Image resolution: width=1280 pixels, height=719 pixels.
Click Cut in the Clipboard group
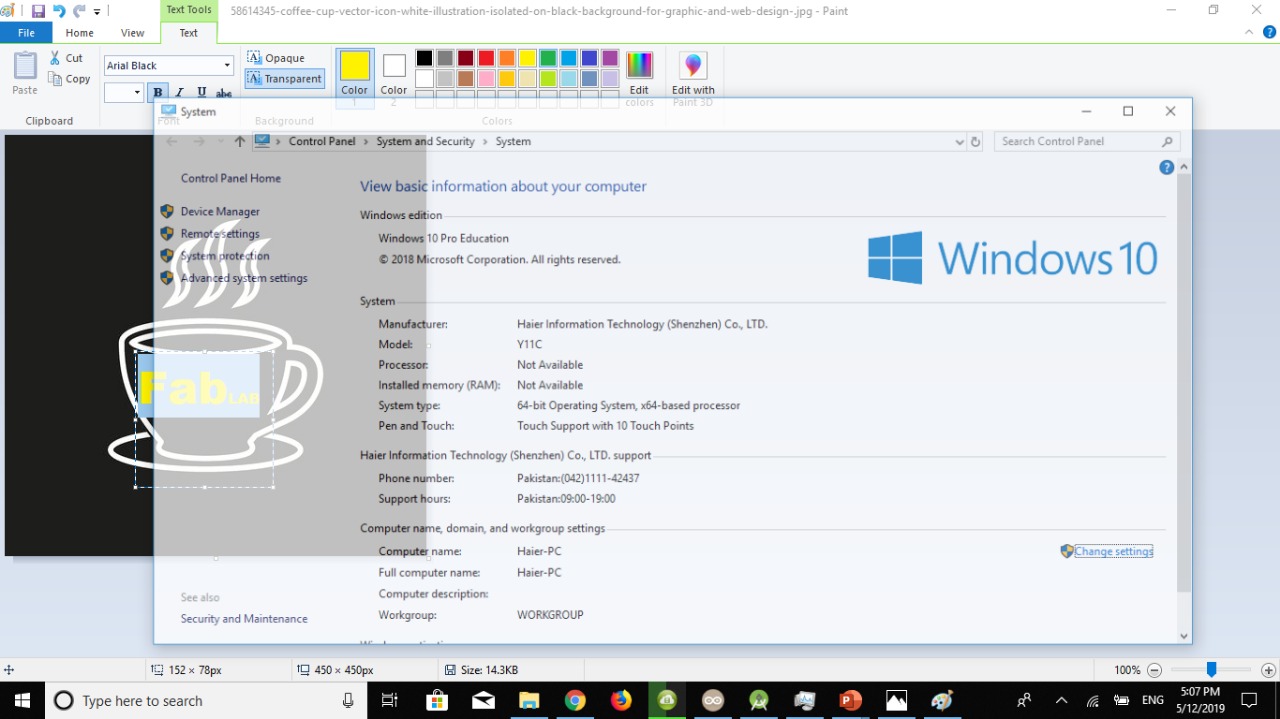pos(67,58)
